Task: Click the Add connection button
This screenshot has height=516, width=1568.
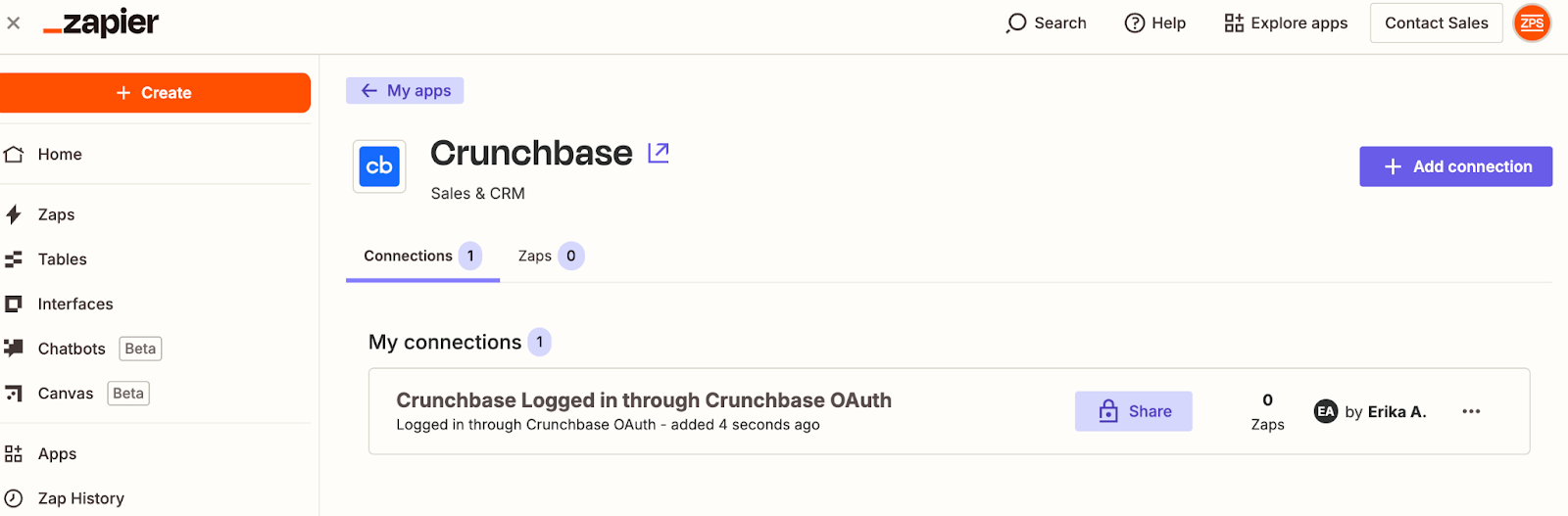Action: pyautogui.click(x=1455, y=166)
